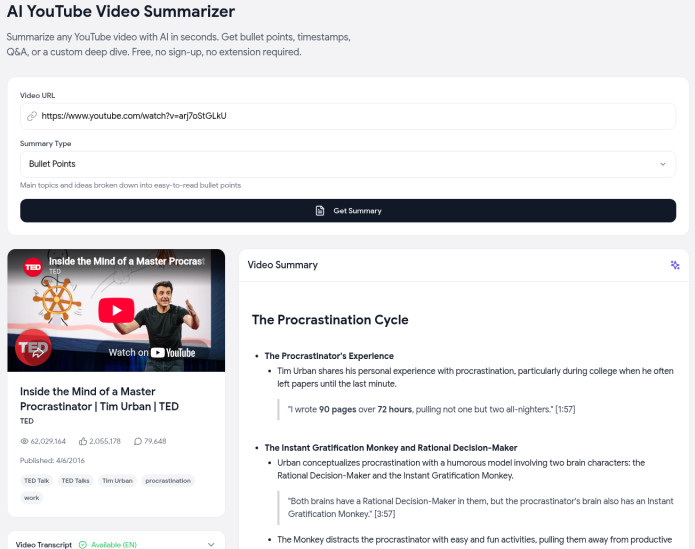
Task: Click the procrastination tag
Action: 168,481
